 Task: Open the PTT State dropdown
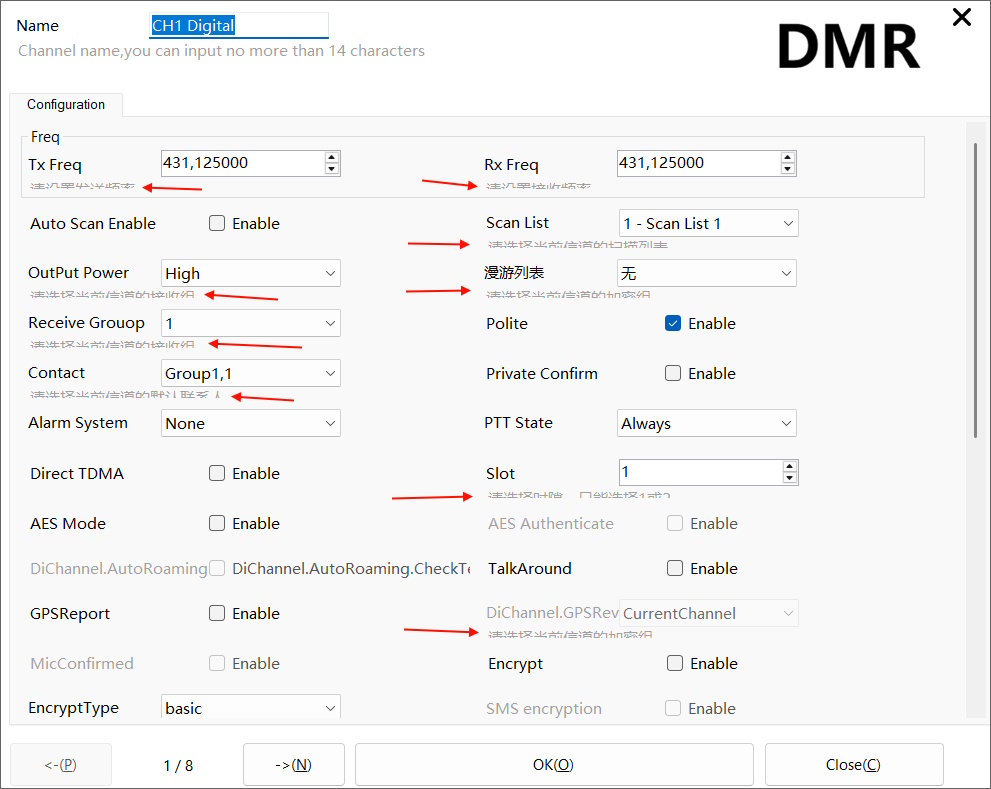point(707,424)
